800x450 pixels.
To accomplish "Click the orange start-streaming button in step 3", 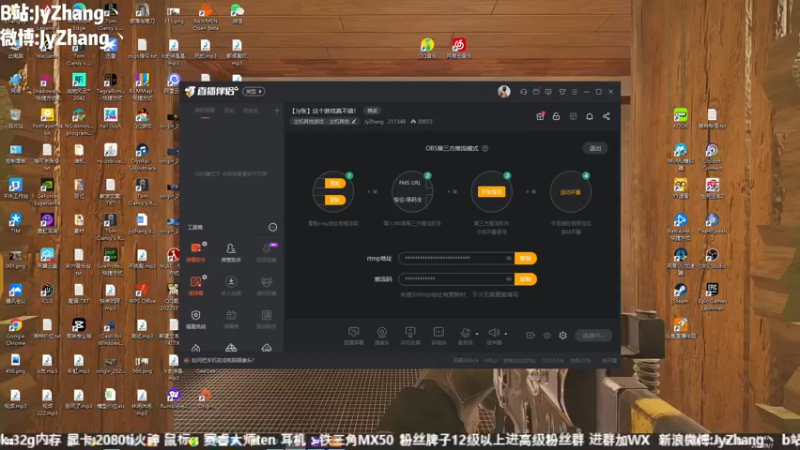I will (491, 191).
